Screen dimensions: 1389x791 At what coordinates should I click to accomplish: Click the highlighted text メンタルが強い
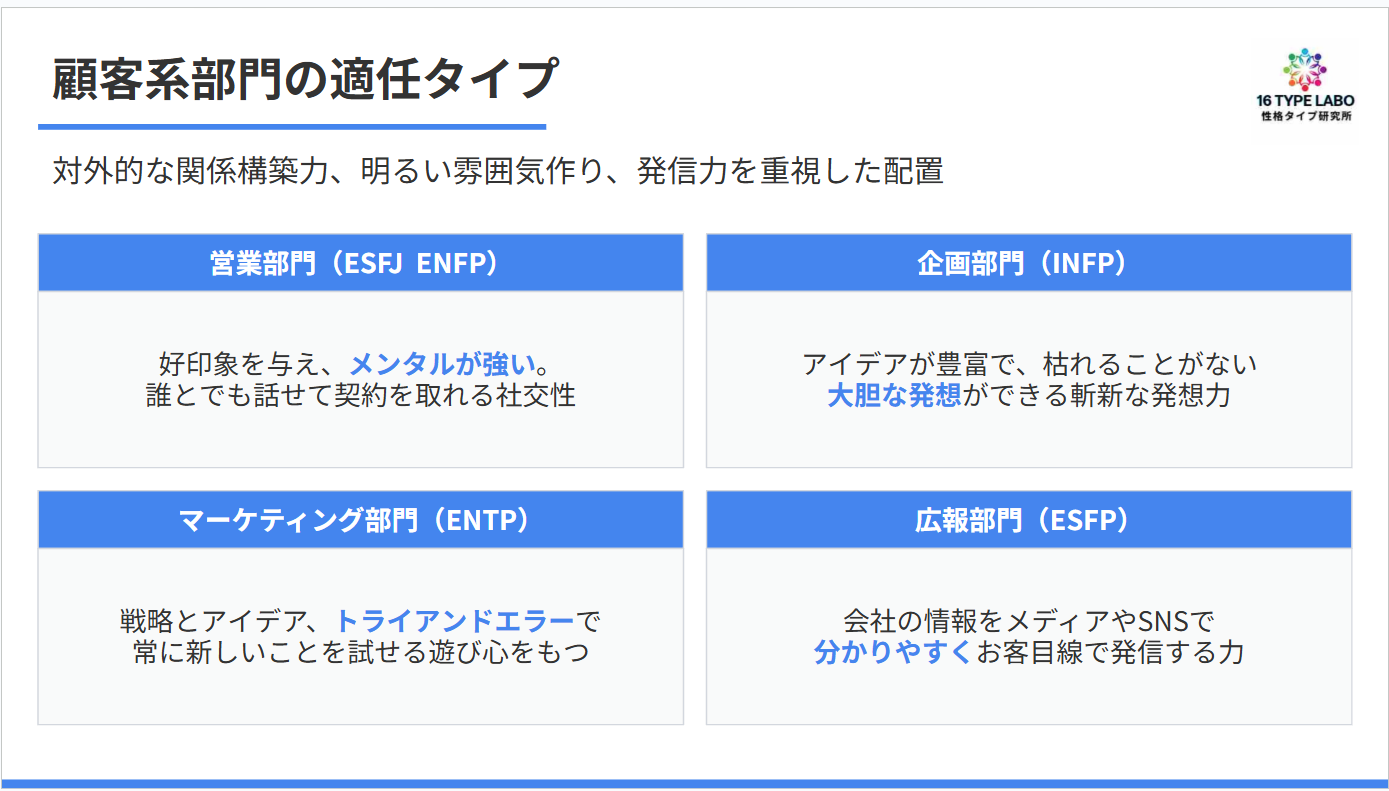tap(442, 362)
